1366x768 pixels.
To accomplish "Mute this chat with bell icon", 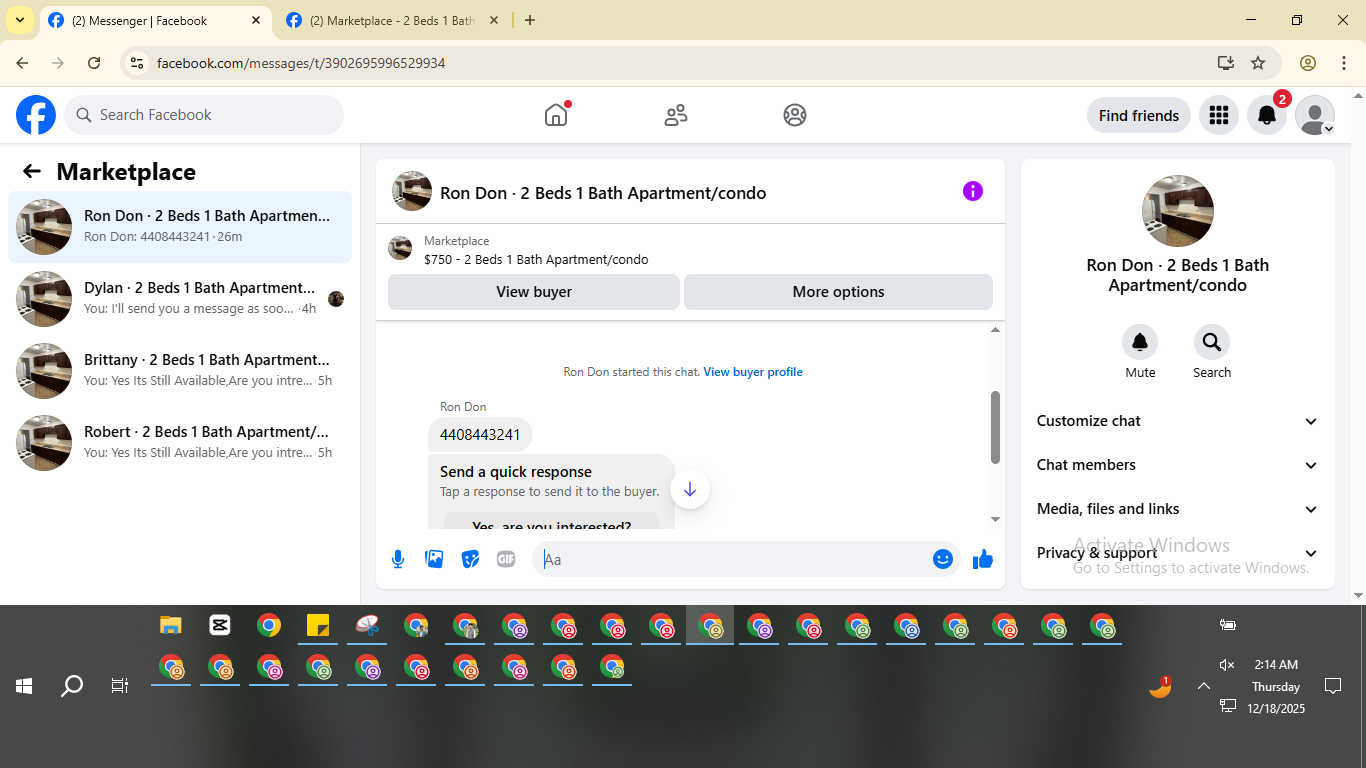I will pos(1140,342).
